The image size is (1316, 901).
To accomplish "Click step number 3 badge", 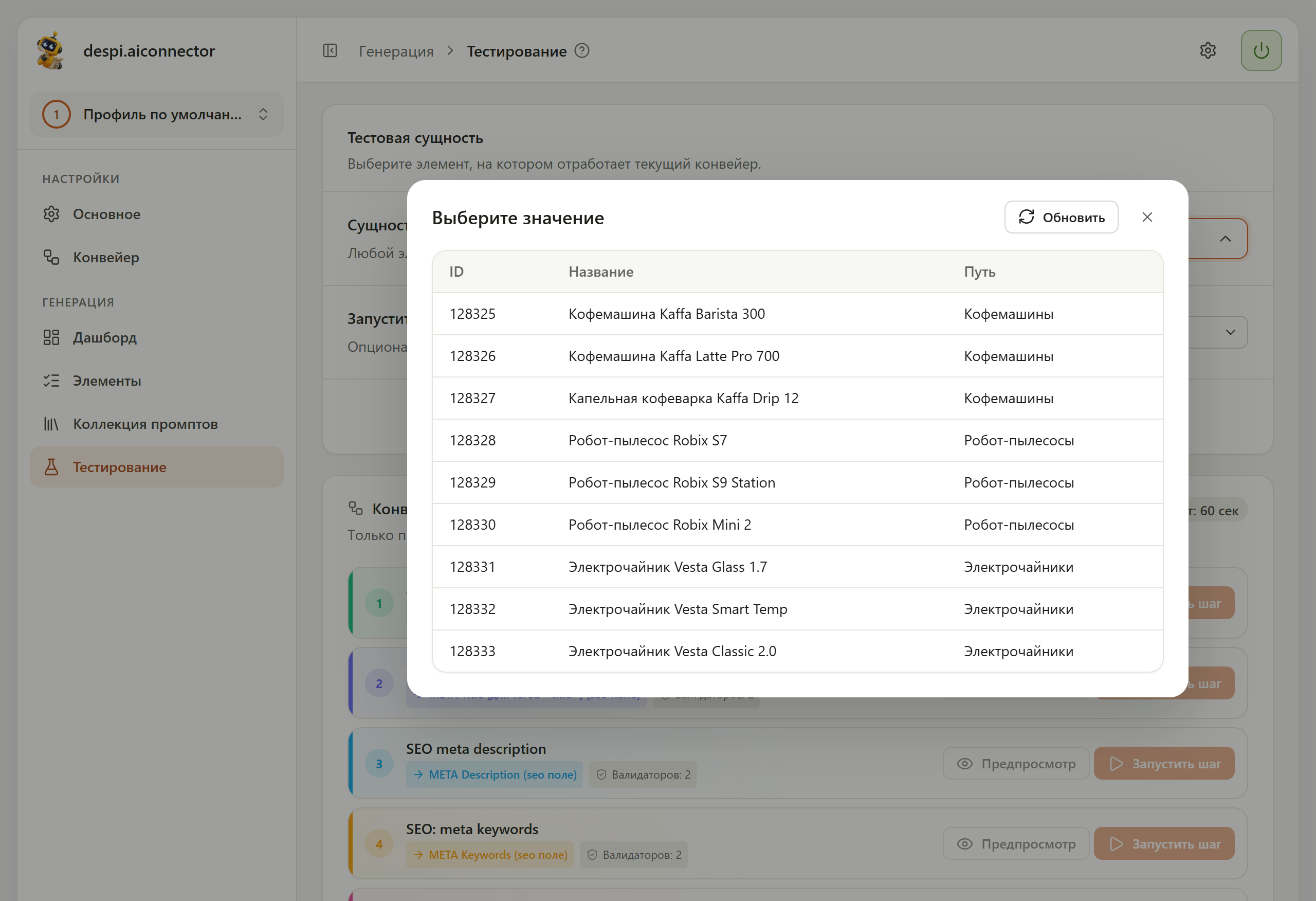I will [379, 764].
